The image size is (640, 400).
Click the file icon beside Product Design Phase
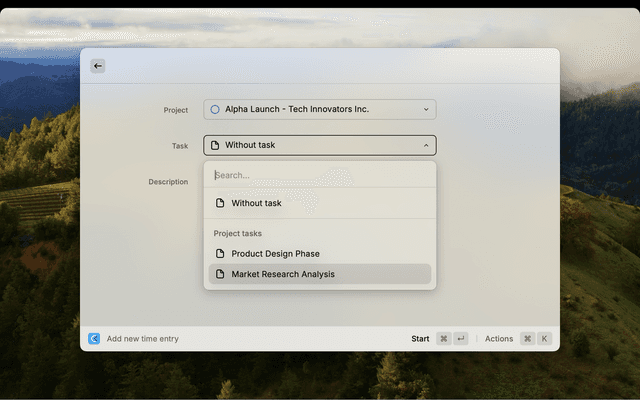click(x=221, y=254)
